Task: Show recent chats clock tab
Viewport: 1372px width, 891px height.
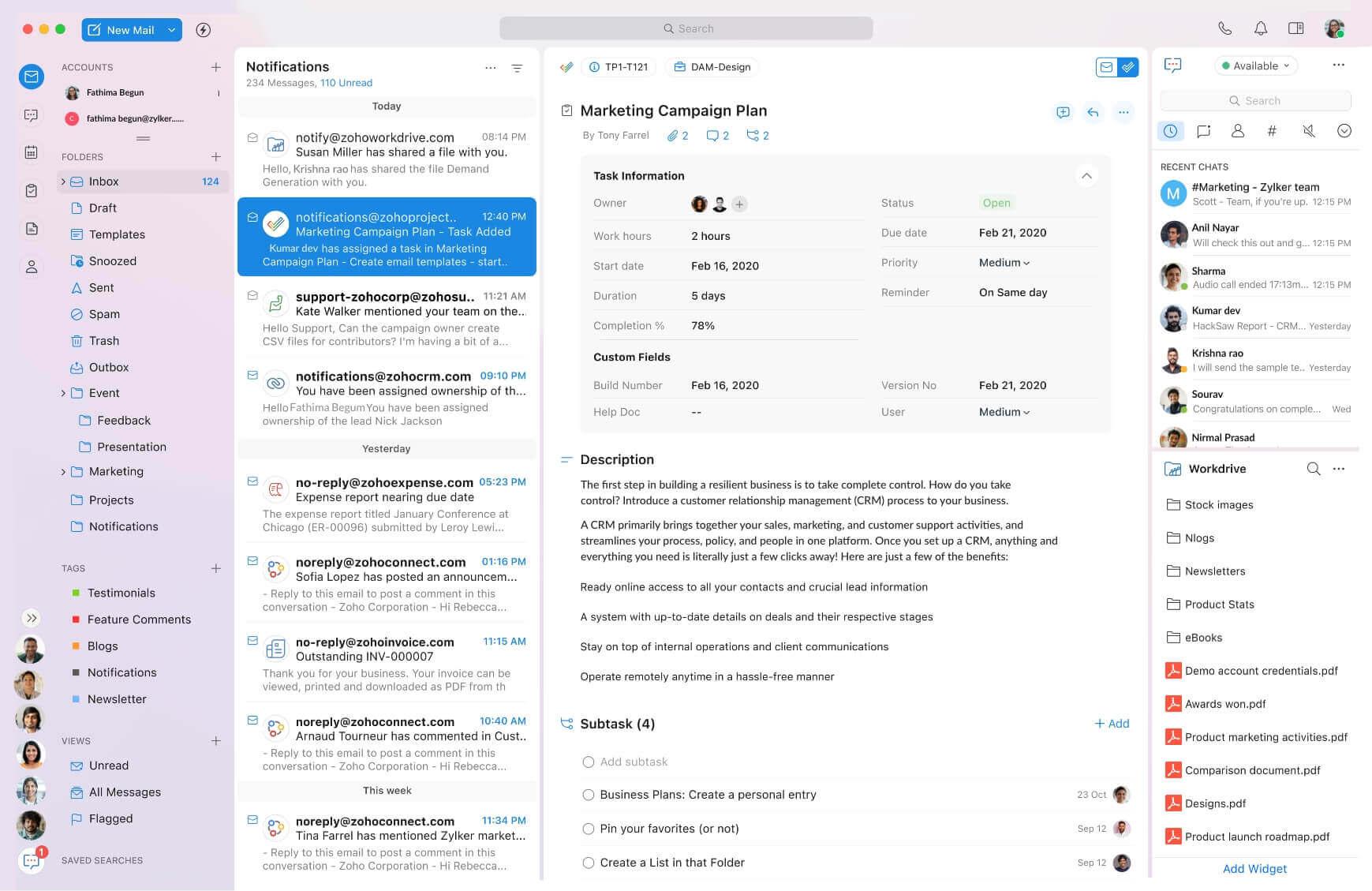Action: [1170, 131]
